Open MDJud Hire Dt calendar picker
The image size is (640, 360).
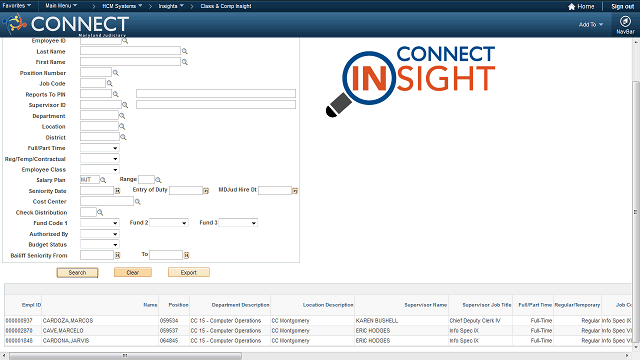295,191
